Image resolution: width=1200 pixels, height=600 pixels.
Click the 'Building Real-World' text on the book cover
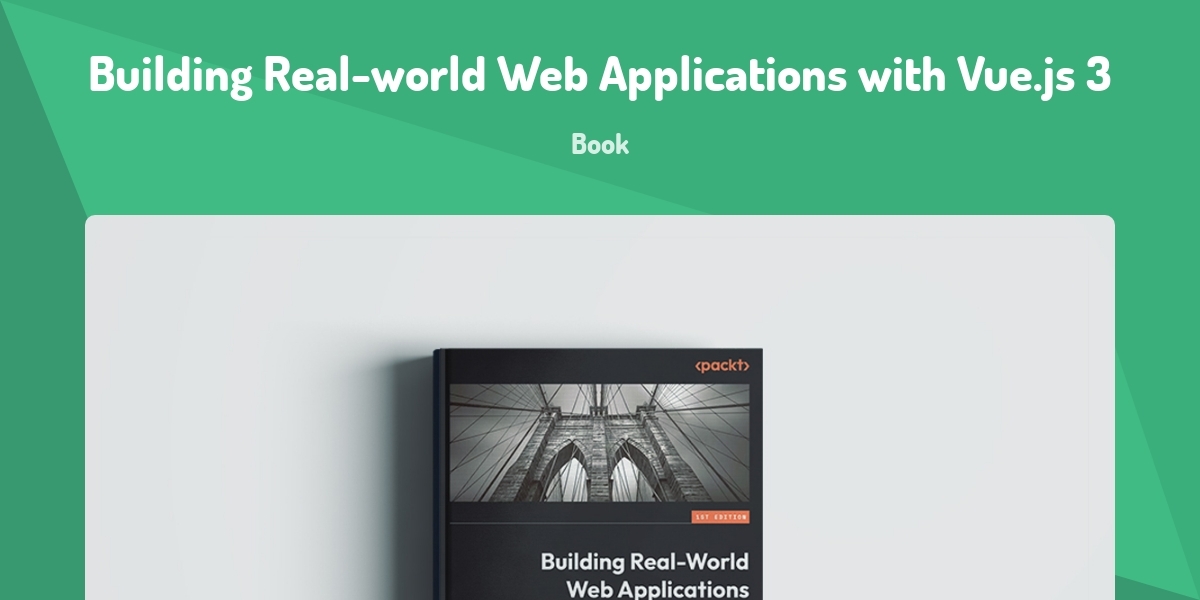click(x=644, y=561)
